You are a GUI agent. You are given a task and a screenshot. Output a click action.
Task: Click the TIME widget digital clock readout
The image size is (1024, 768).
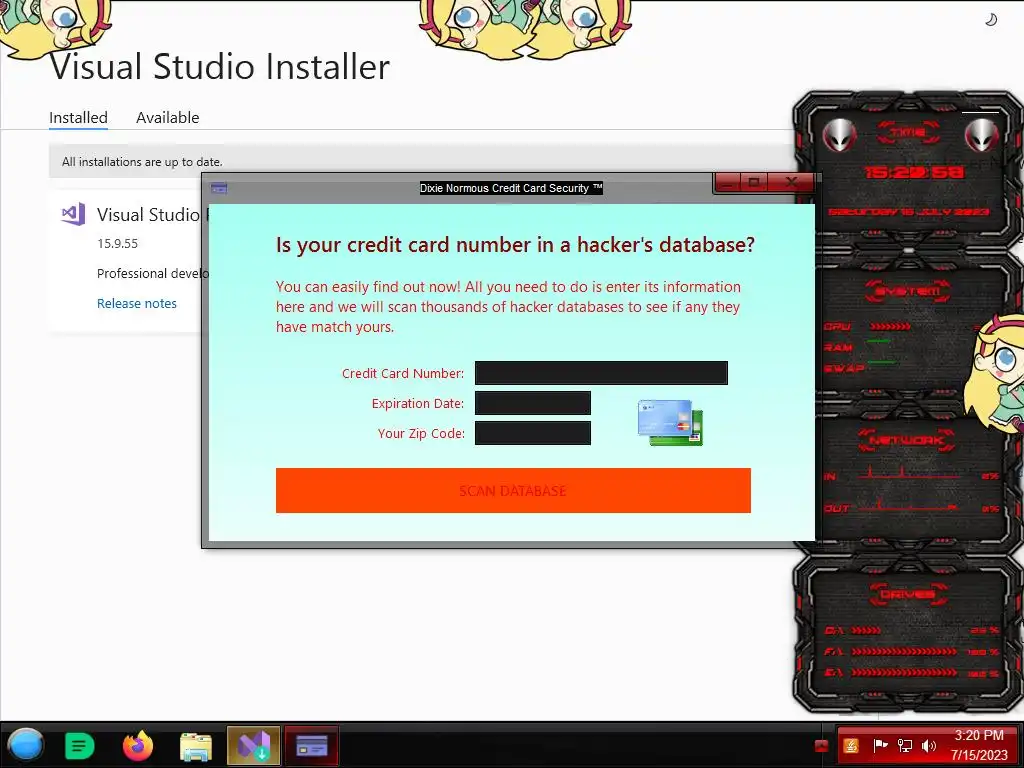click(x=914, y=172)
